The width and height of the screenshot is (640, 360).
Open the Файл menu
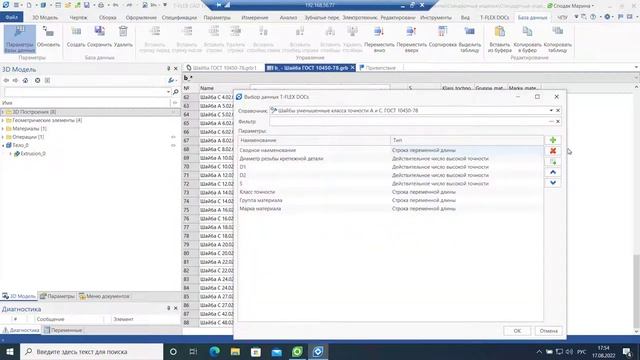click(x=11, y=17)
